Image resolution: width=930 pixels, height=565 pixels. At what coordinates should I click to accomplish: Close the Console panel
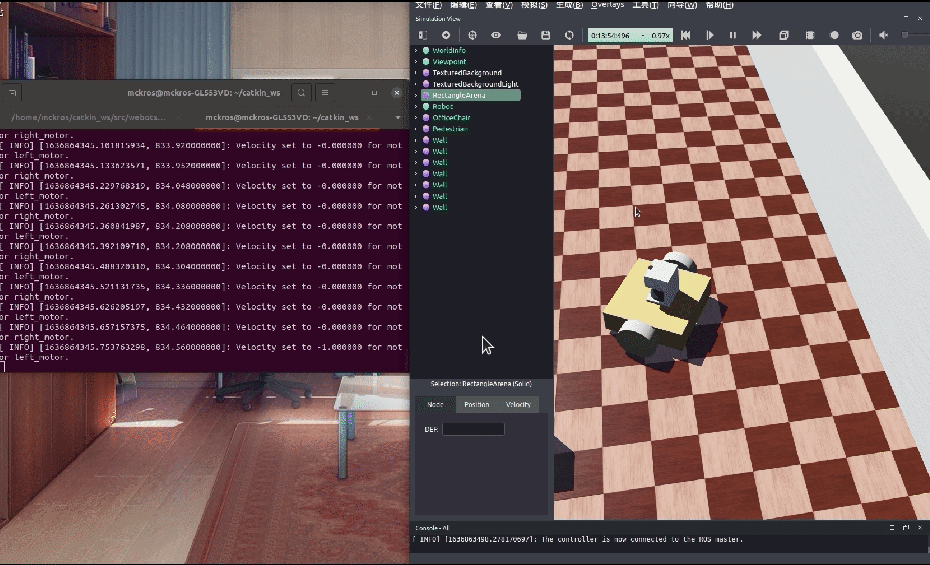[x=920, y=527]
